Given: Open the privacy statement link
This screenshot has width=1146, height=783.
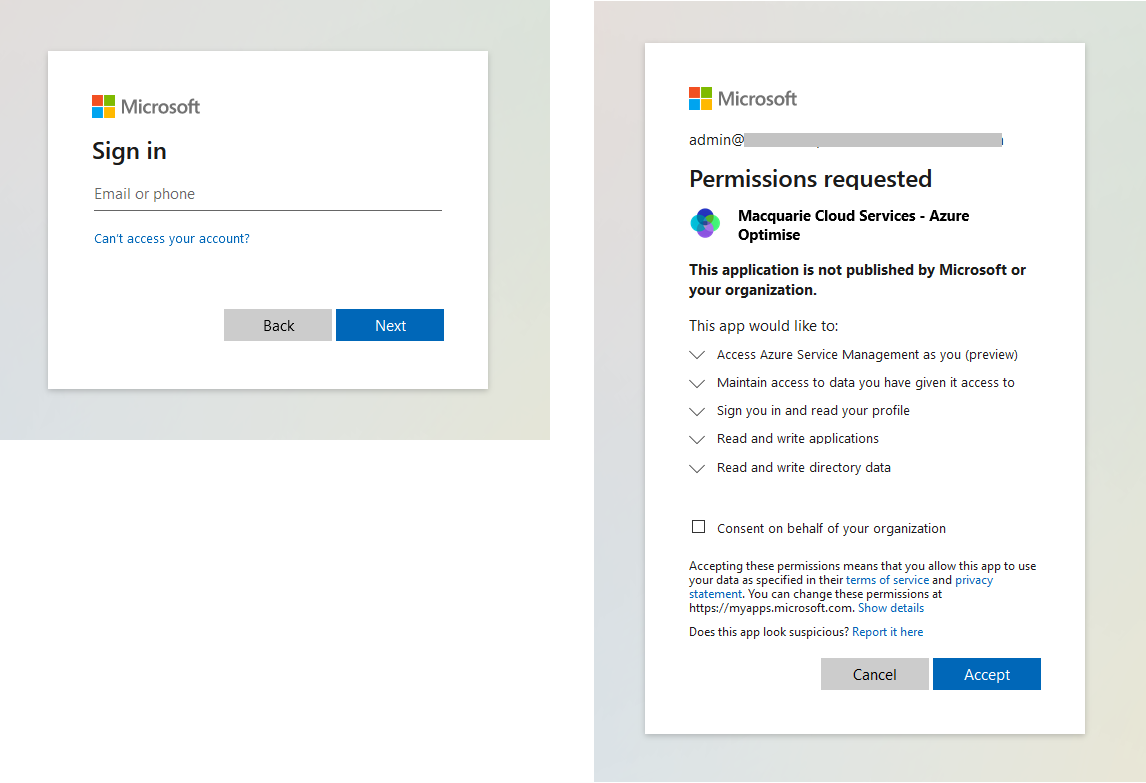Looking at the screenshot, I should [974, 580].
